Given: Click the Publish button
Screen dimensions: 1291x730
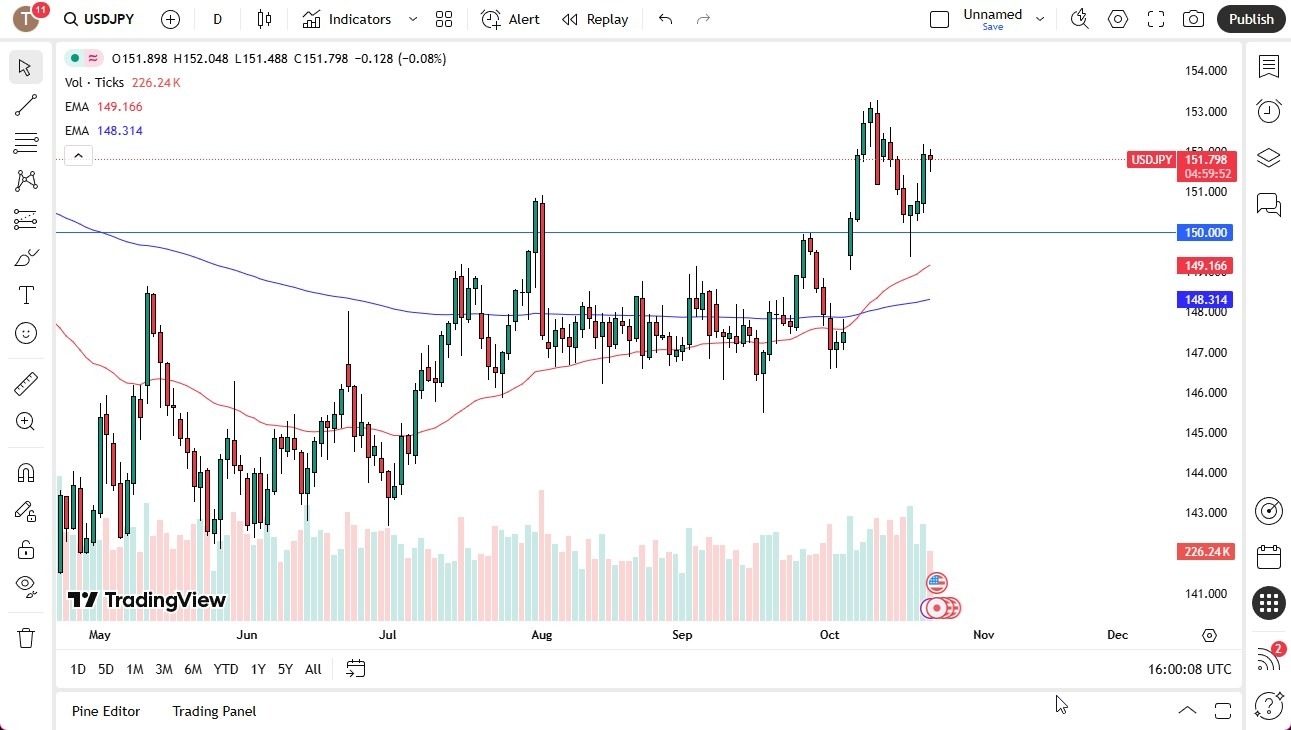Looking at the screenshot, I should tap(1250, 18).
